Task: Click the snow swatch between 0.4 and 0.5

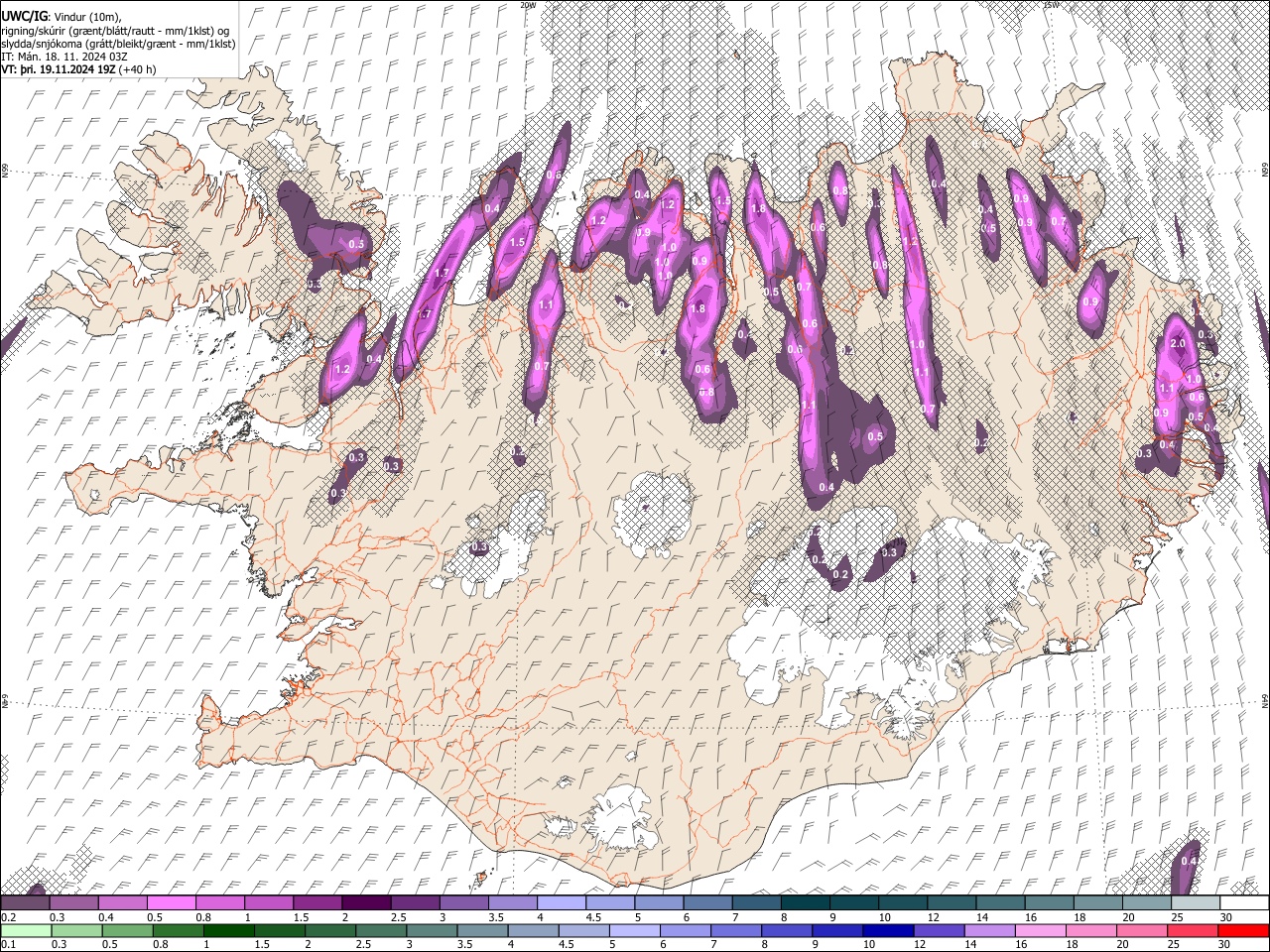Action: tap(122, 902)
